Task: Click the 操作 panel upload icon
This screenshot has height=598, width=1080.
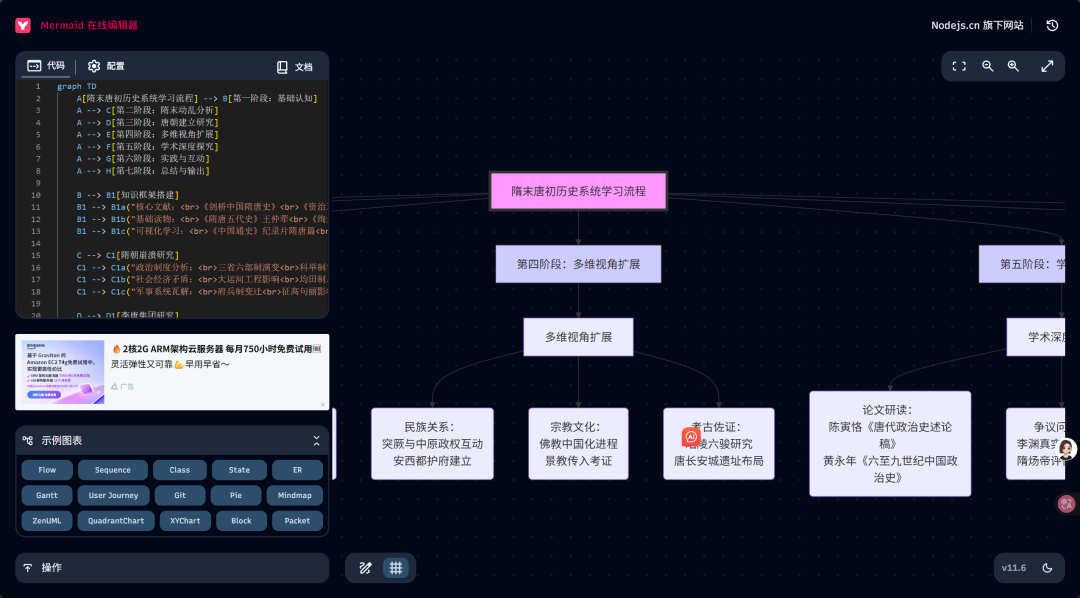Action: (28, 568)
